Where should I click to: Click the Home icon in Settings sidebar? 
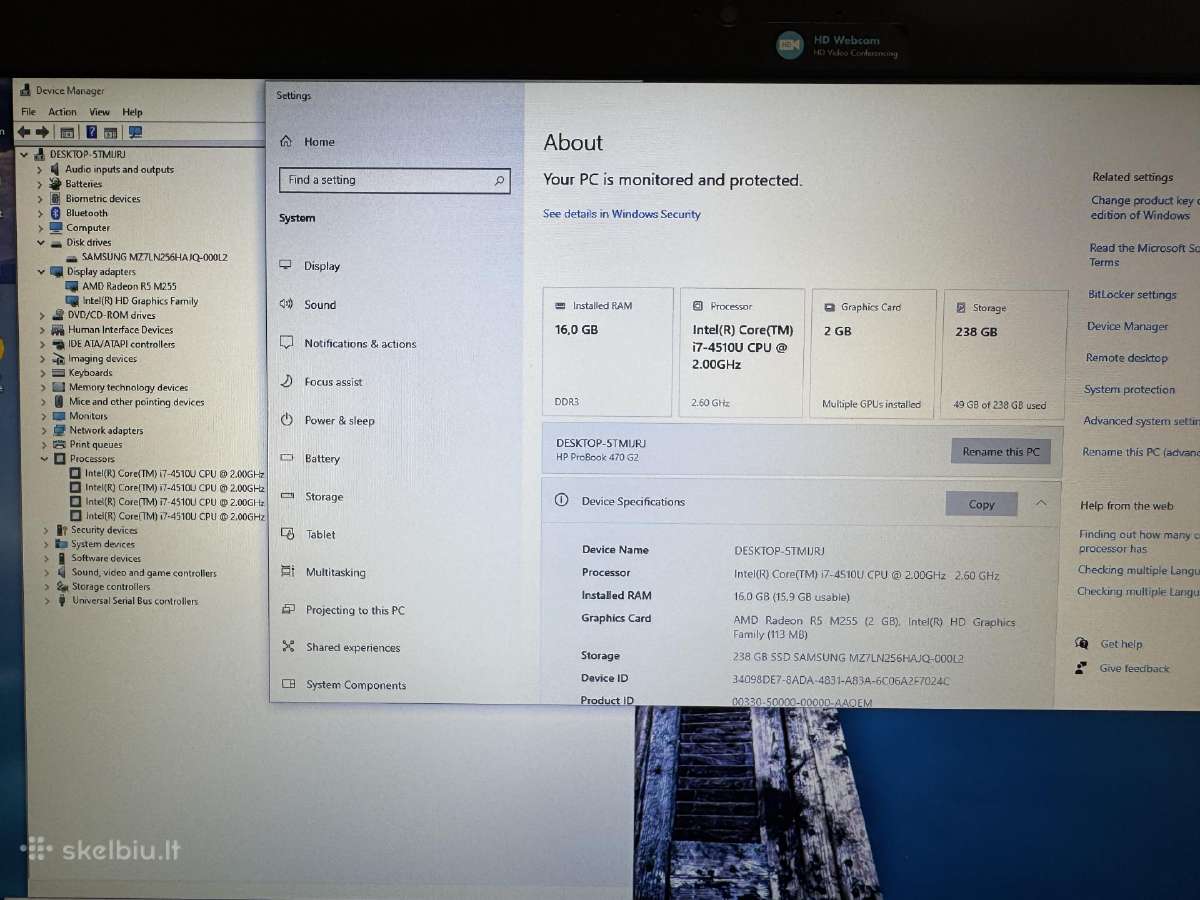point(286,142)
